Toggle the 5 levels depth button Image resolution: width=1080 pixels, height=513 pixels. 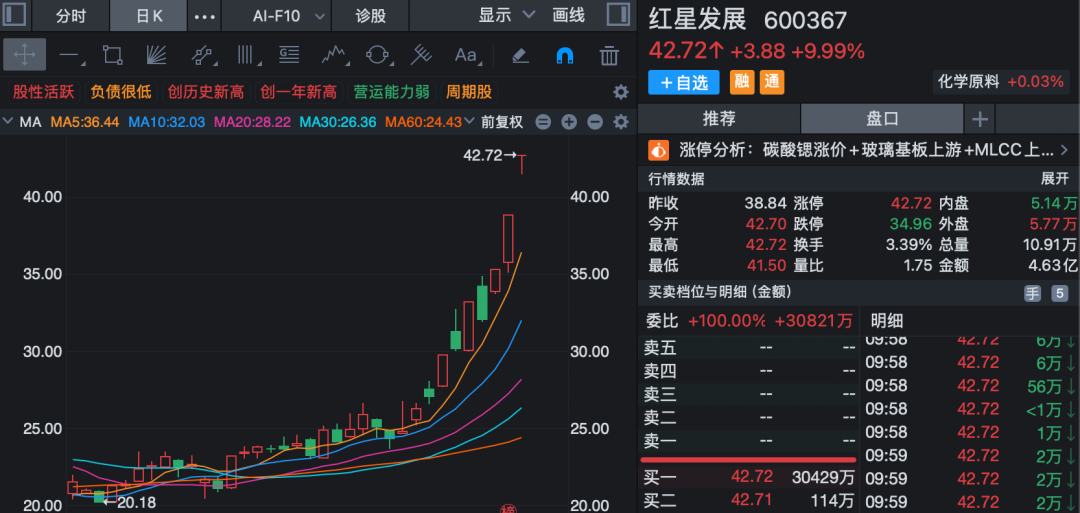pyautogui.click(x=1059, y=293)
